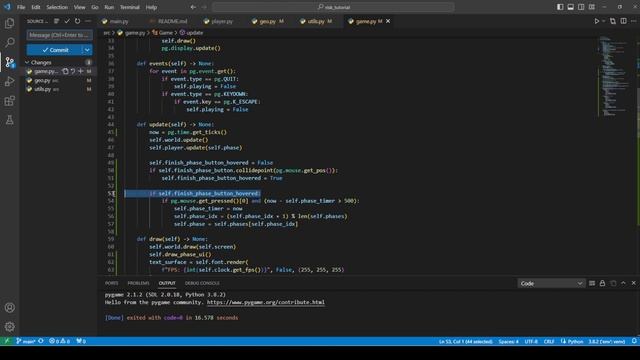Toggle the secondary side bar layout
640x360 pixels.
tap(581, 7)
